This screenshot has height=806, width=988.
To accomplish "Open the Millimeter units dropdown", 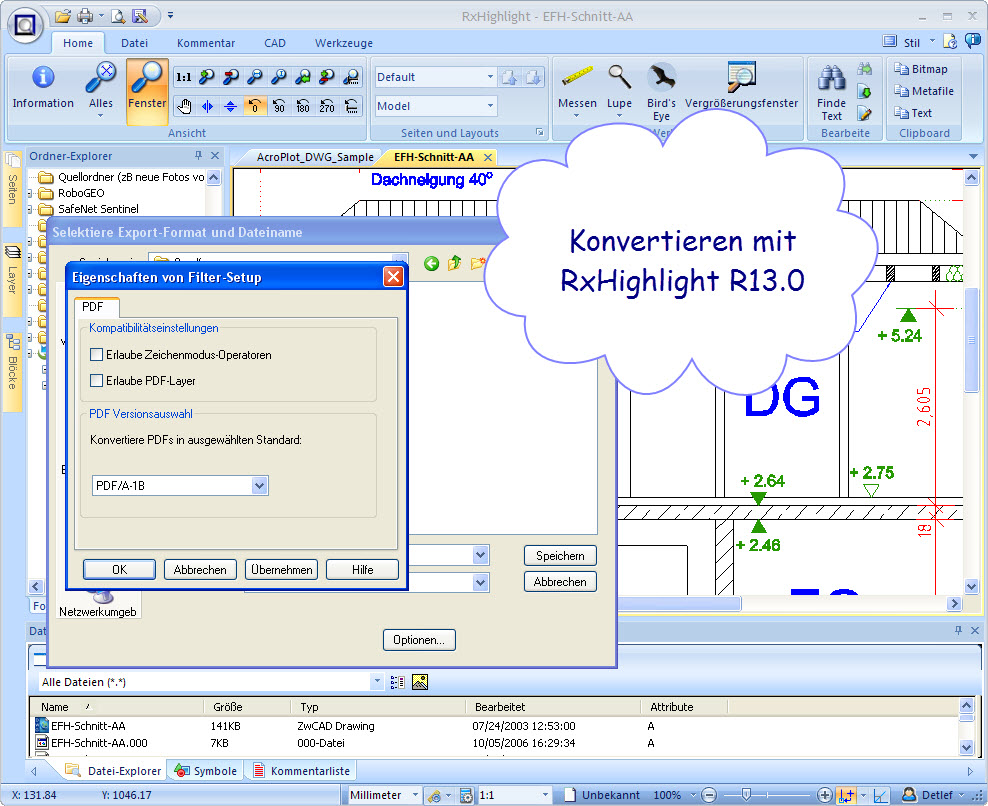I will tap(411, 795).
